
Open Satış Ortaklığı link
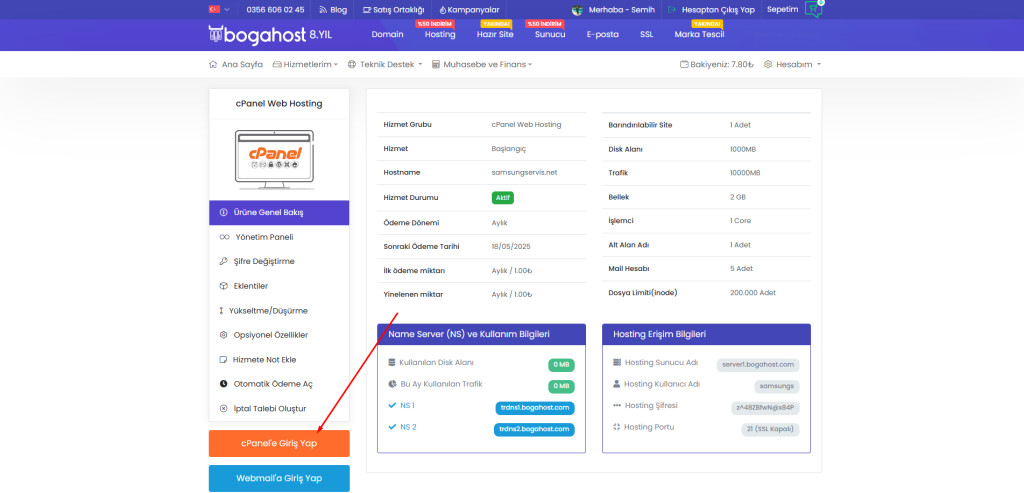point(394,10)
